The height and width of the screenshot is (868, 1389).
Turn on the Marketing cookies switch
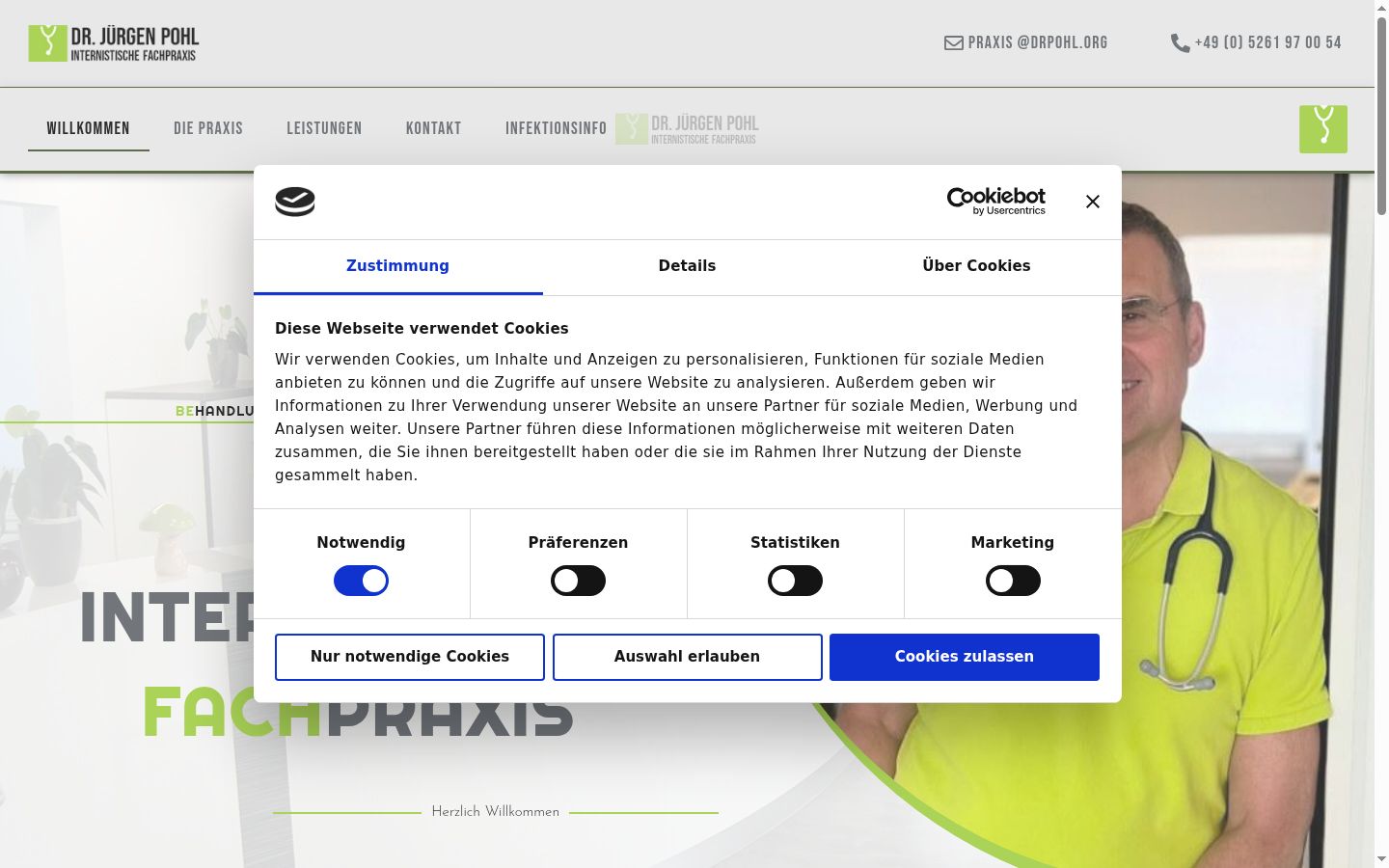(x=1013, y=581)
